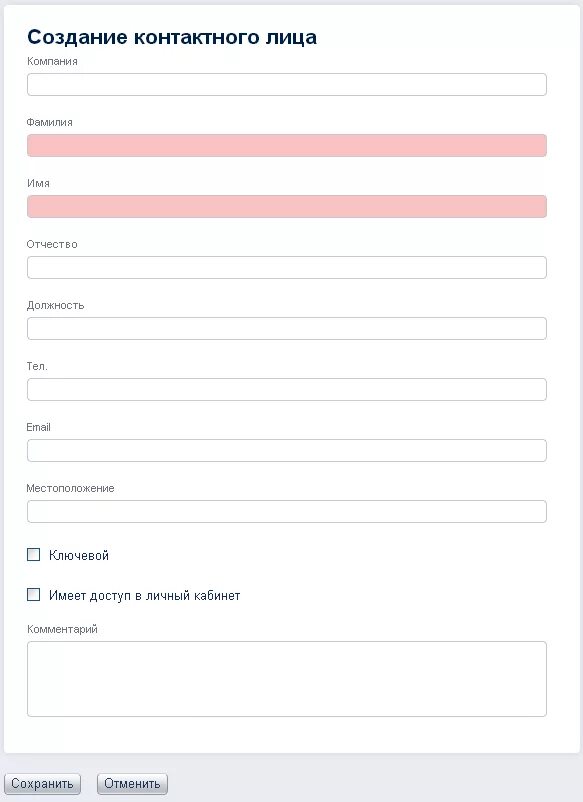Viewport: 583px width, 802px height.
Task: Select the pink Имя input field
Action: [286, 206]
